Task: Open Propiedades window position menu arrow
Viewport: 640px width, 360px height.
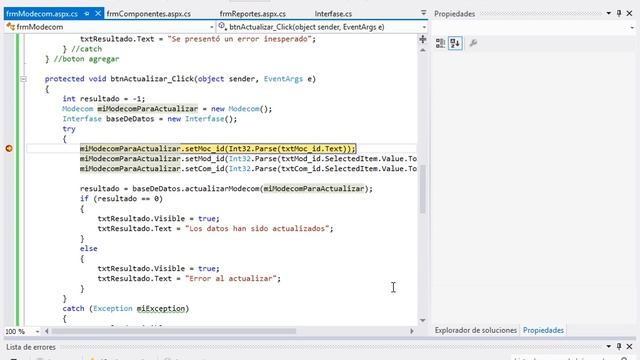Action: tap(609, 13)
